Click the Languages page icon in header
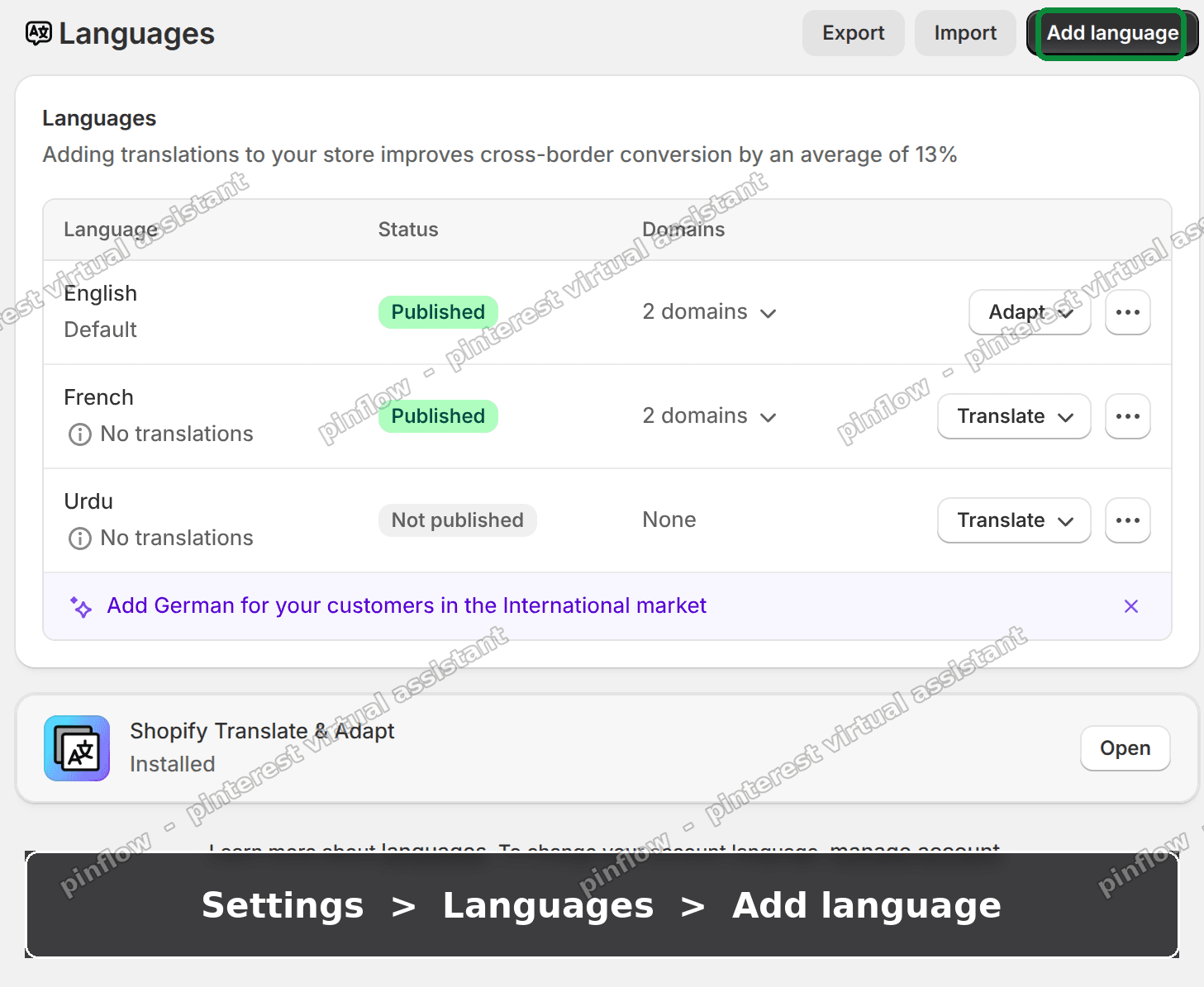Viewport: 1204px width, 987px height. (38, 33)
